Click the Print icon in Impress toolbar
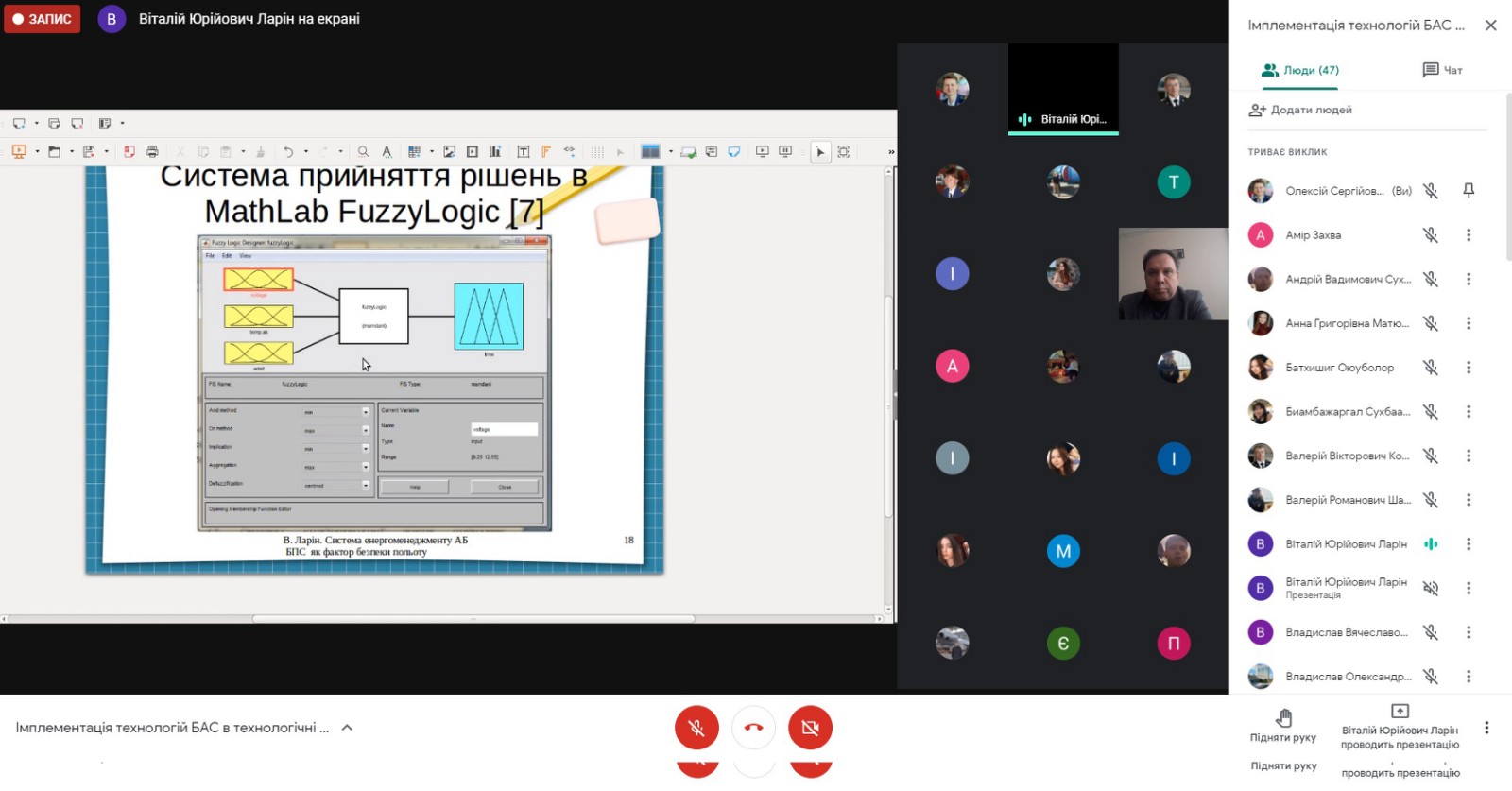This screenshot has height=791, width=1512. pyautogui.click(x=152, y=151)
